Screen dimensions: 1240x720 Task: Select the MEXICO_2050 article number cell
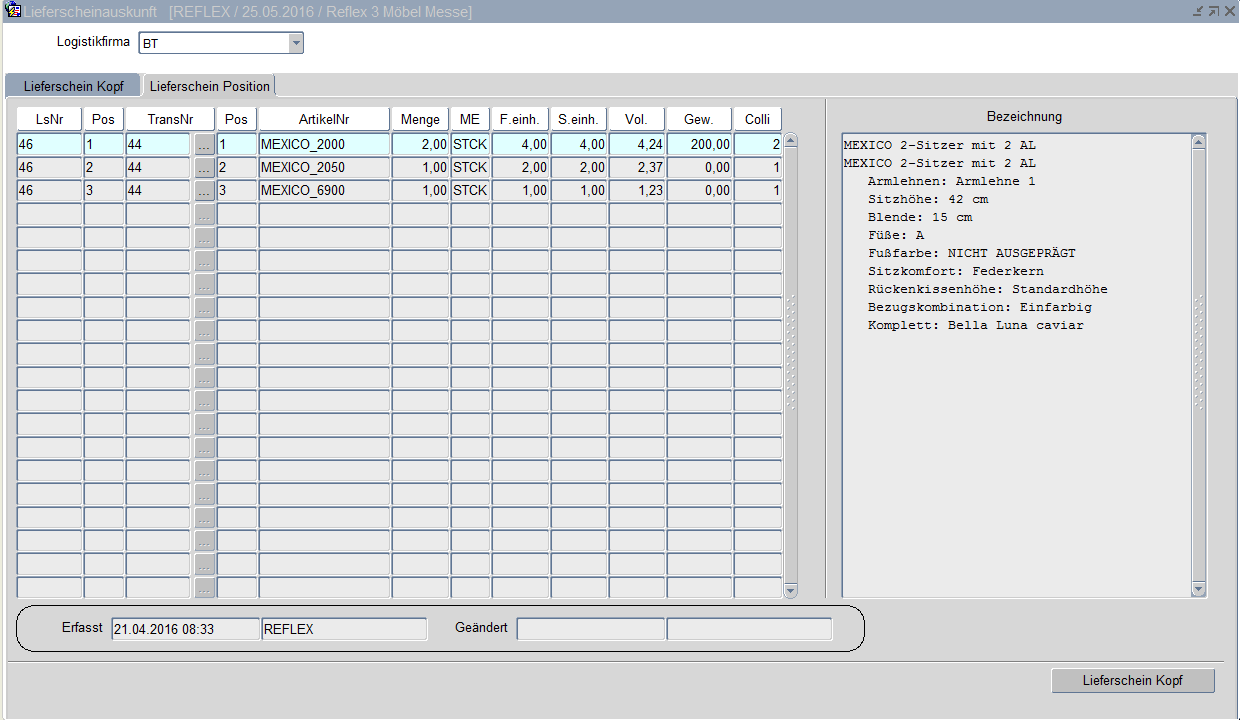point(324,167)
